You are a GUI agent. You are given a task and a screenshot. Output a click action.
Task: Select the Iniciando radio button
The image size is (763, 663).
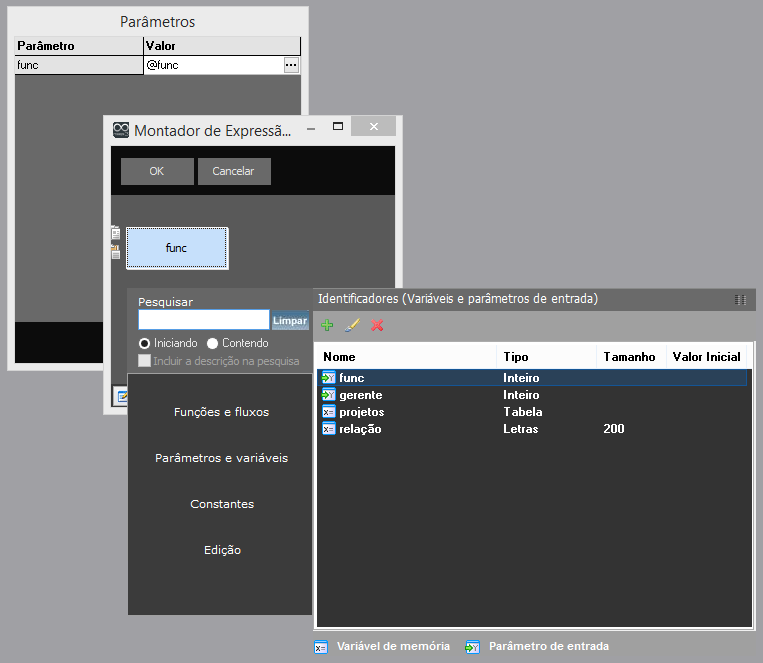[x=144, y=343]
